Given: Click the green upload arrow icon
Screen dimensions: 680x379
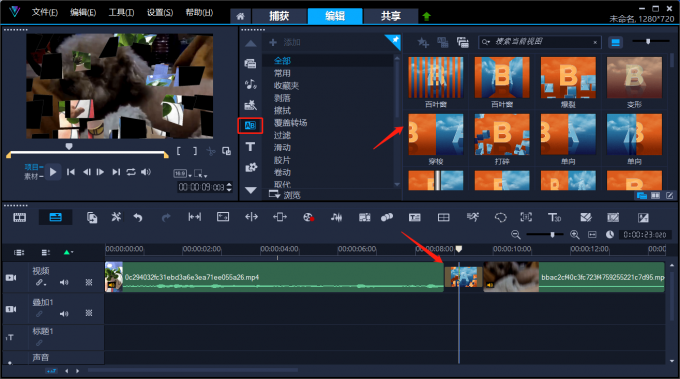Looking at the screenshot, I should 426,16.
